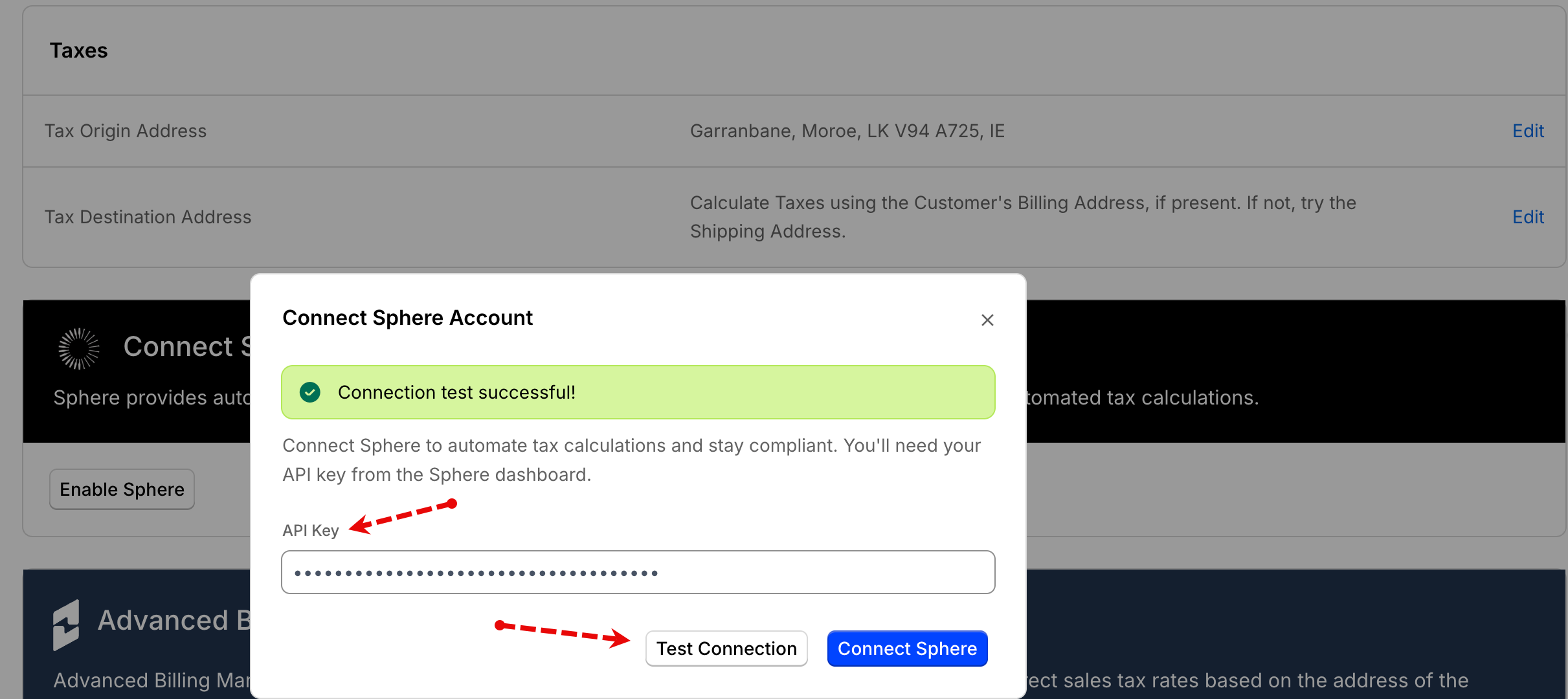This screenshot has height=699, width=1568.
Task: Close the Connect Sphere Account dialog
Action: coord(987,320)
